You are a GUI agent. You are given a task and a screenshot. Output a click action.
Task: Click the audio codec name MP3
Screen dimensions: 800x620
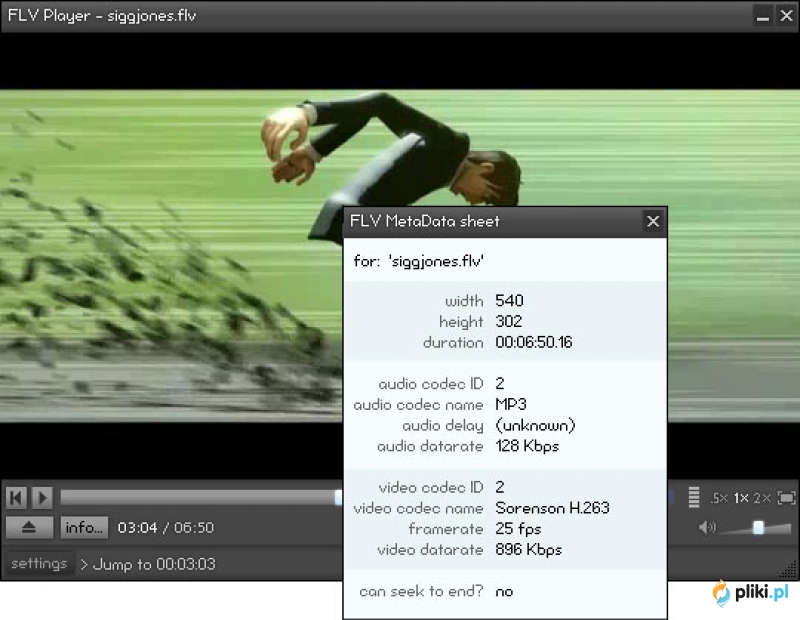point(511,405)
